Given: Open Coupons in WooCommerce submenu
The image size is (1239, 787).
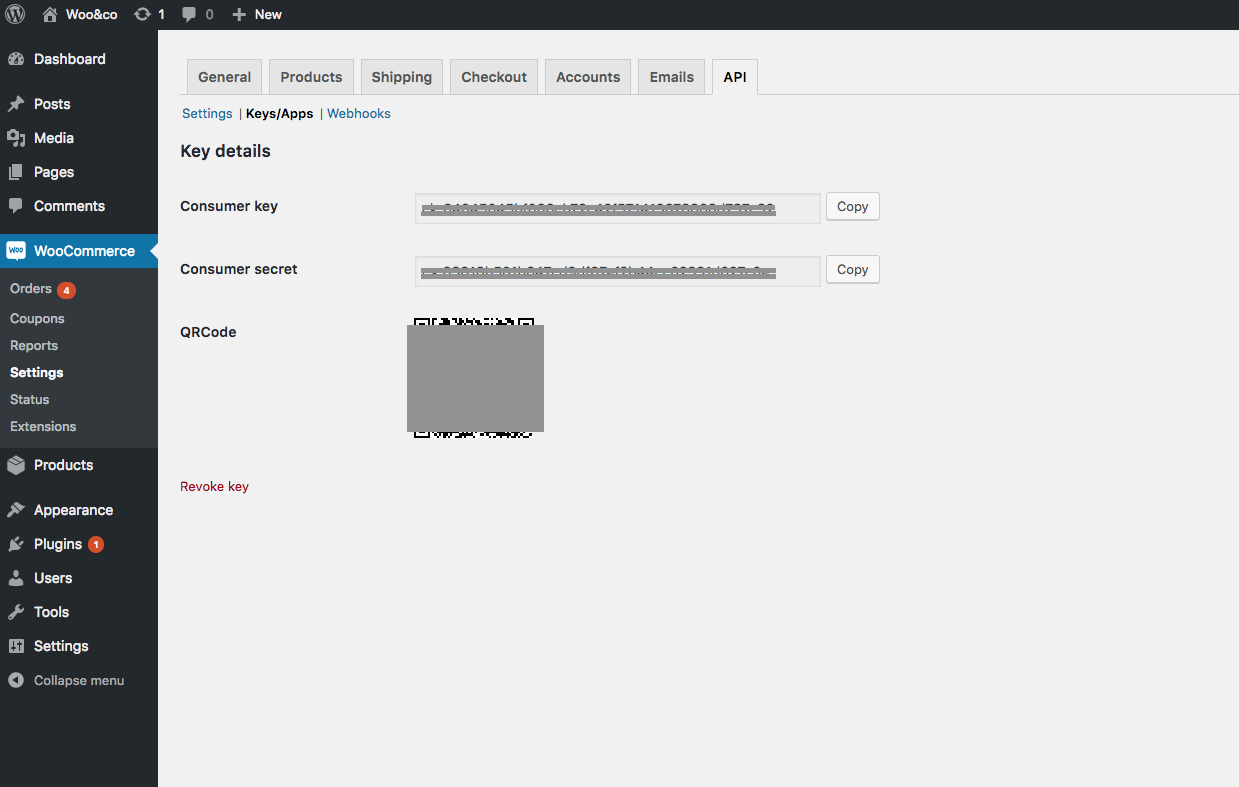Looking at the screenshot, I should pyautogui.click(x=37, y=319).
